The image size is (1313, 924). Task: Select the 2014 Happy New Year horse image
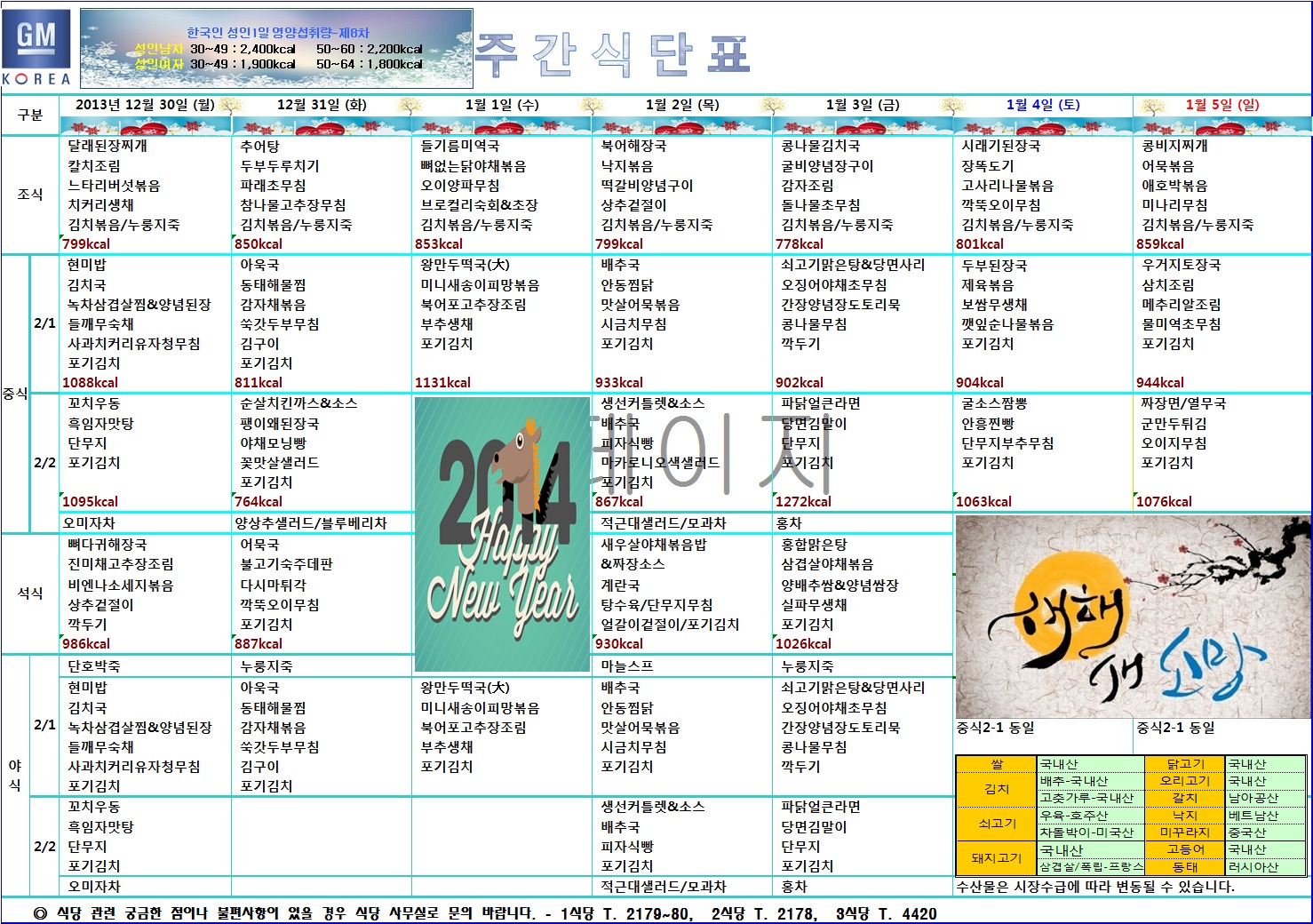[x=502, y=533]
